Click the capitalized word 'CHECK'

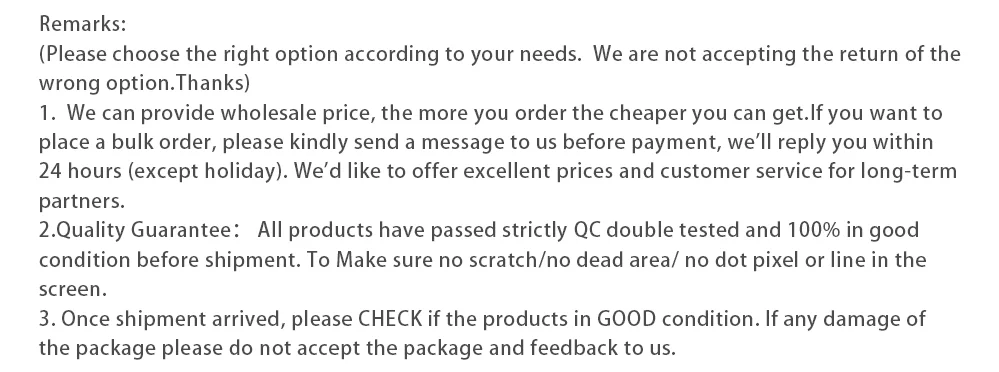pyautogui.click(x=391, y=318)
